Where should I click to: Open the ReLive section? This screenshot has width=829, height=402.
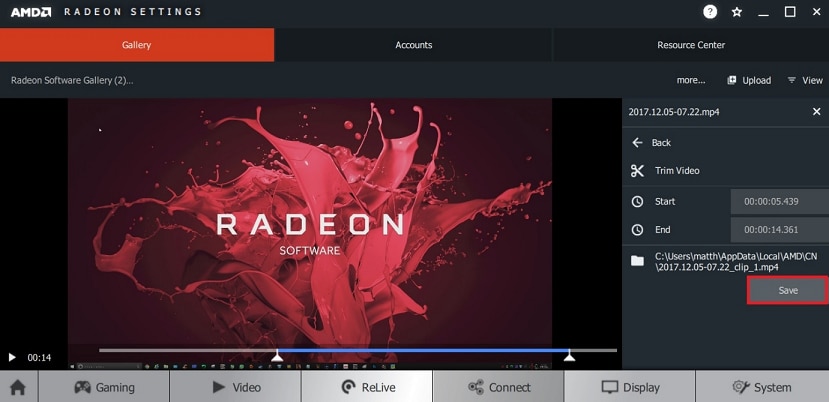click(367, 387)
